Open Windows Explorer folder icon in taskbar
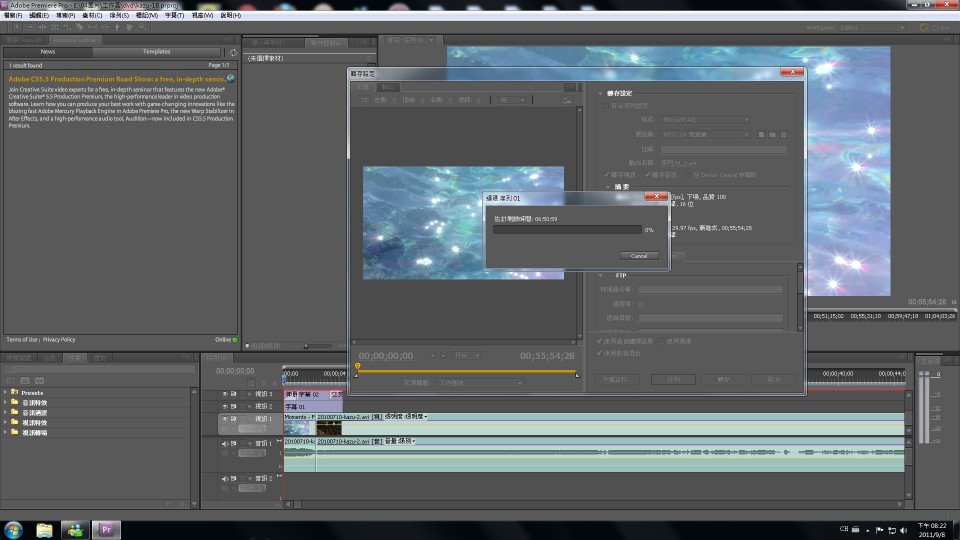This screenshot has width=960, height=540. [x=45, y=529]
